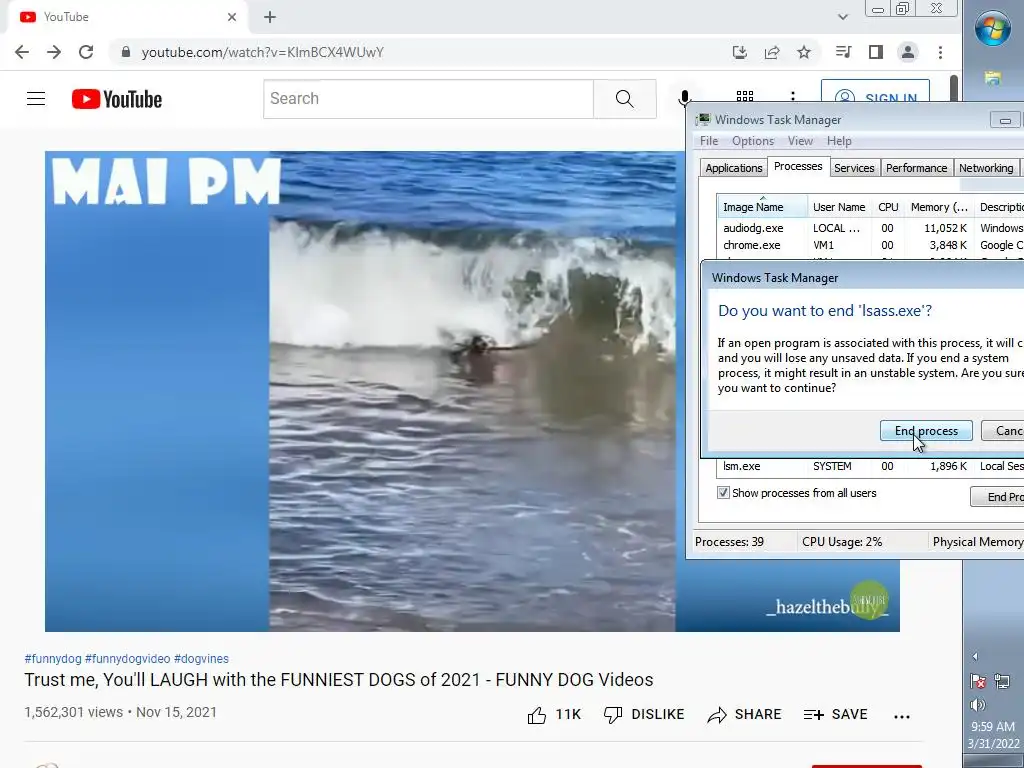Close the YouTube tab
Screen dimensions: 1024x768
pos(232,17)
